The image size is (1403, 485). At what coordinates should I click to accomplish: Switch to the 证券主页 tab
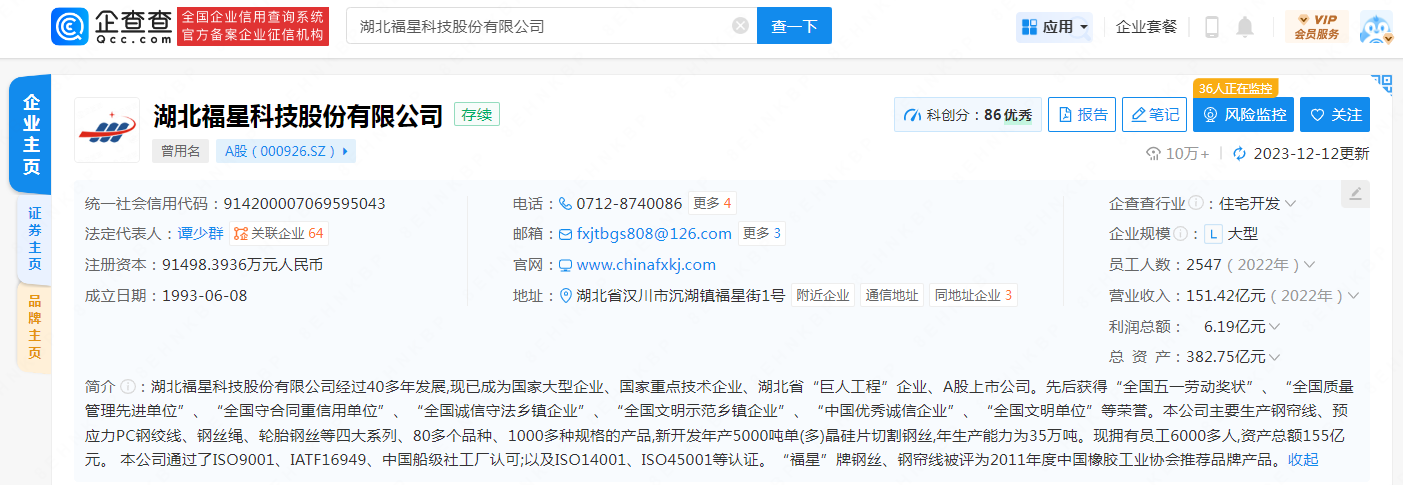click(x=35, y=238)
